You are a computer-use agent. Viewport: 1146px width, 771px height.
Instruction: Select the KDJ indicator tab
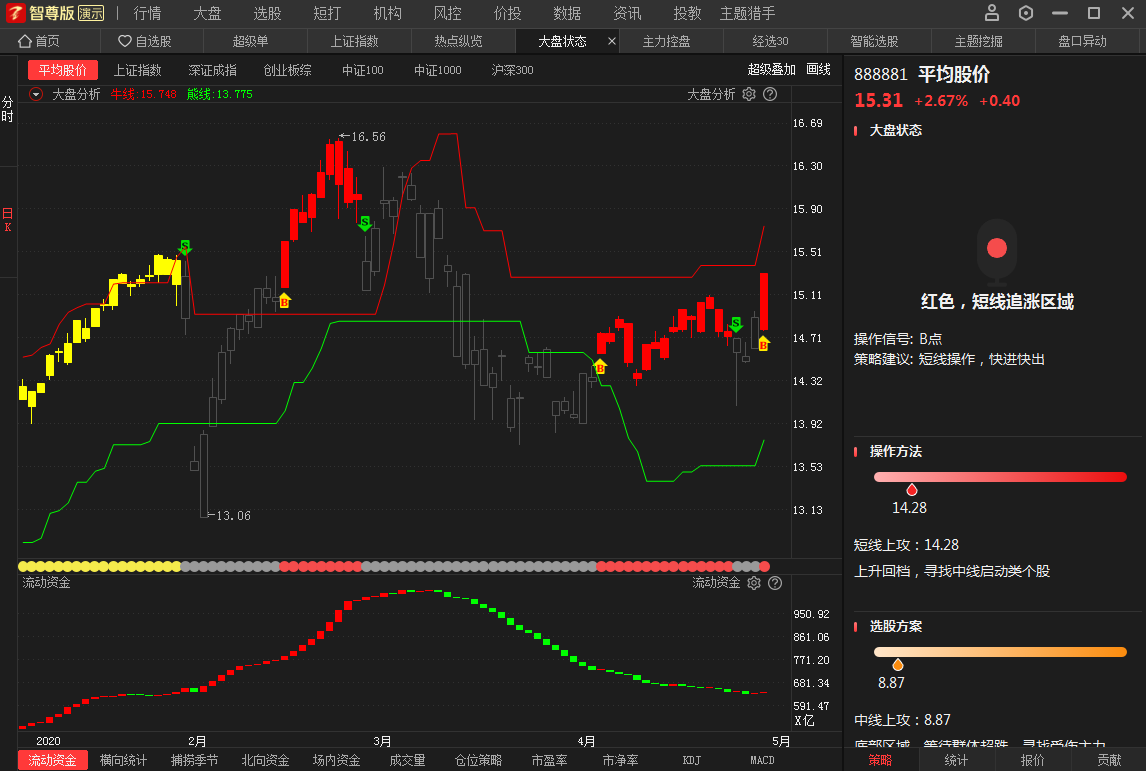click(x=691, y=760)
